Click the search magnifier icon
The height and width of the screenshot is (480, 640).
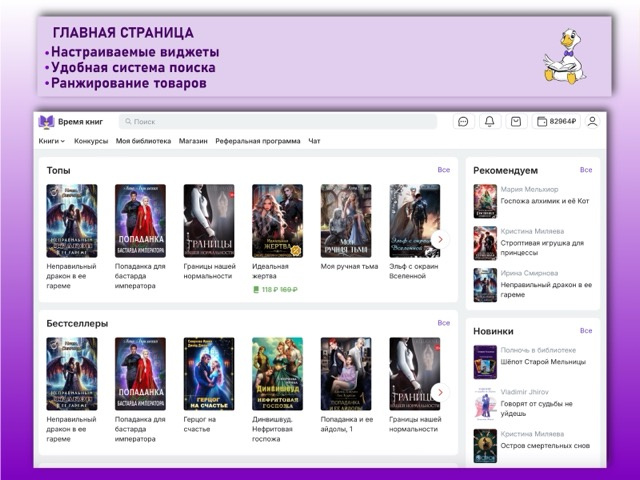point(128,122)
